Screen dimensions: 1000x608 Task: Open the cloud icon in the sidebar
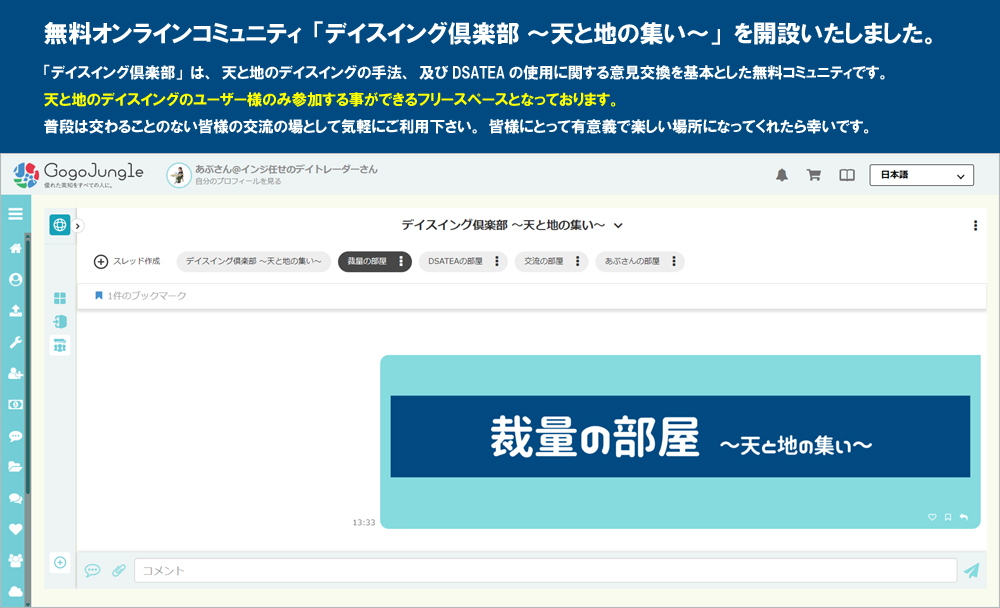(15, 591)
